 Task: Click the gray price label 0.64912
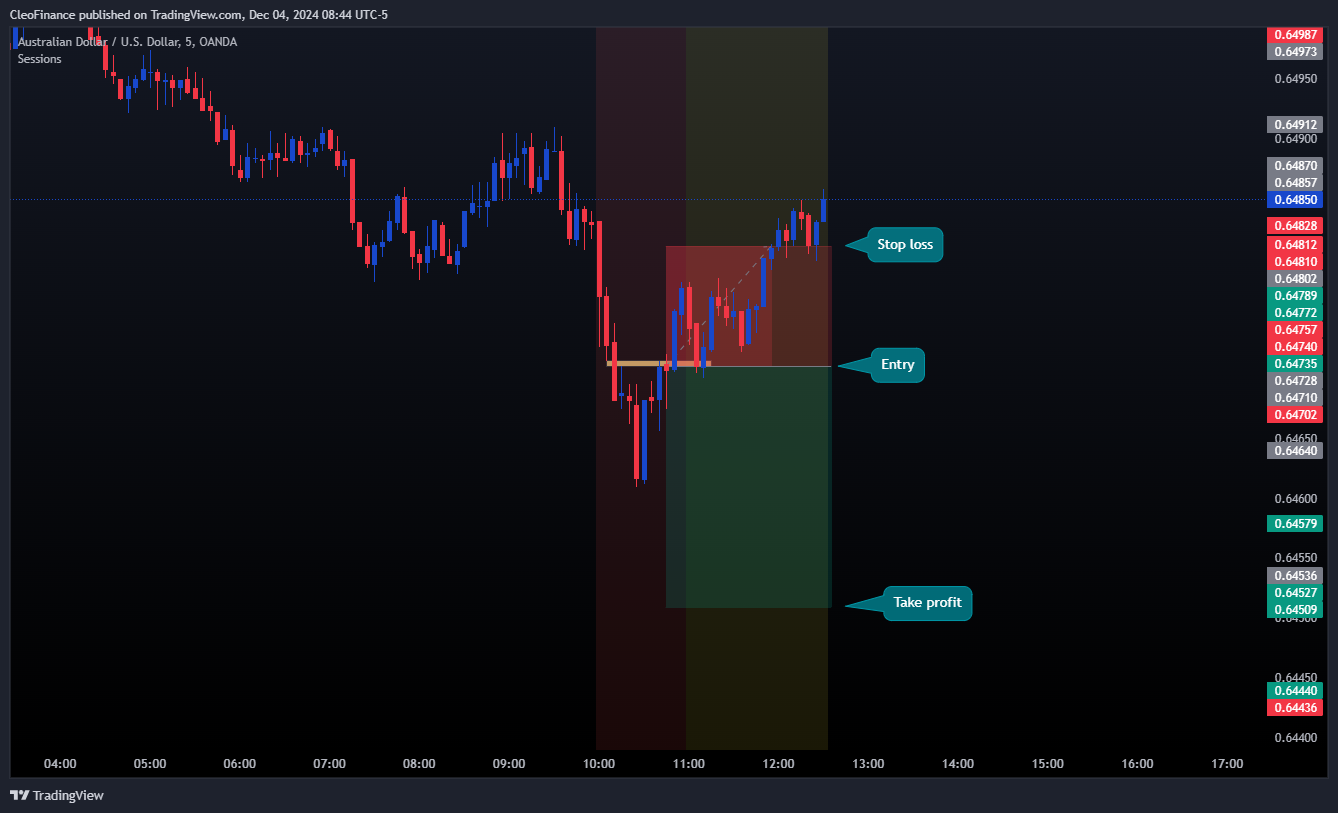[x=1295, y=125]
